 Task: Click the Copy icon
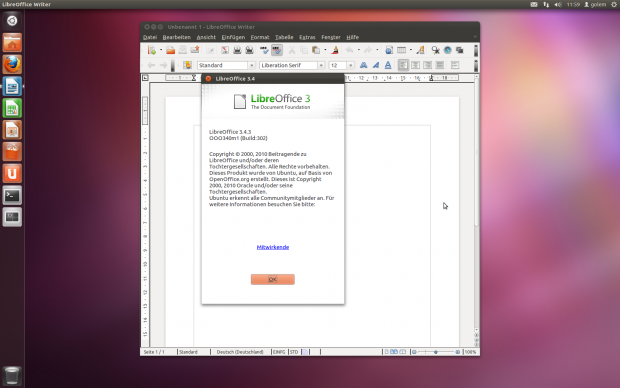304,50
